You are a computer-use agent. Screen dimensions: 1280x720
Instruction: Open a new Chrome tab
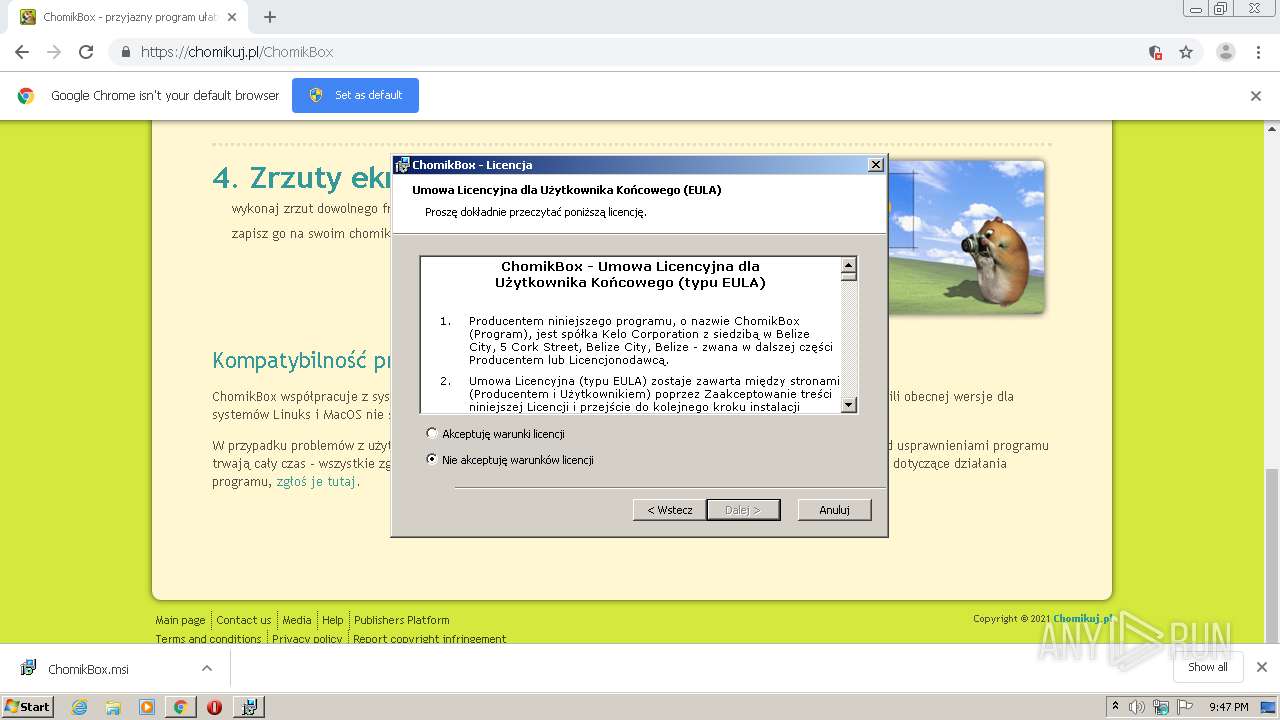tap(270, 17)
